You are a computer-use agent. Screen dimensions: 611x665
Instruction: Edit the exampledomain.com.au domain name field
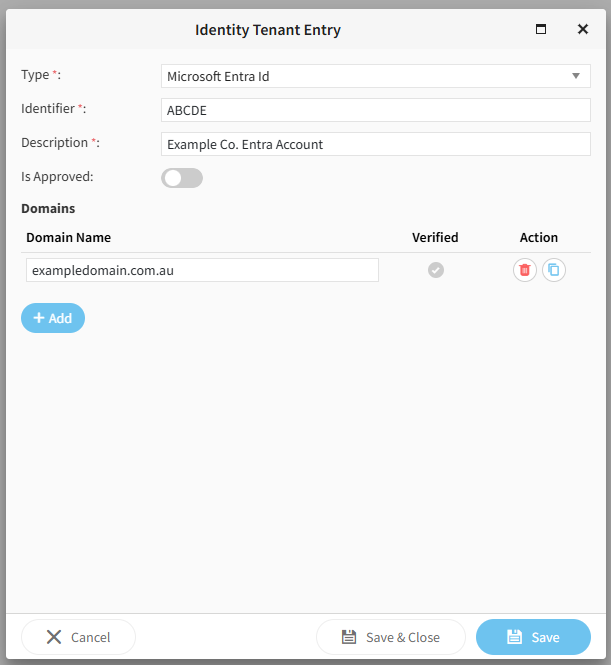(x=202, y=270)
